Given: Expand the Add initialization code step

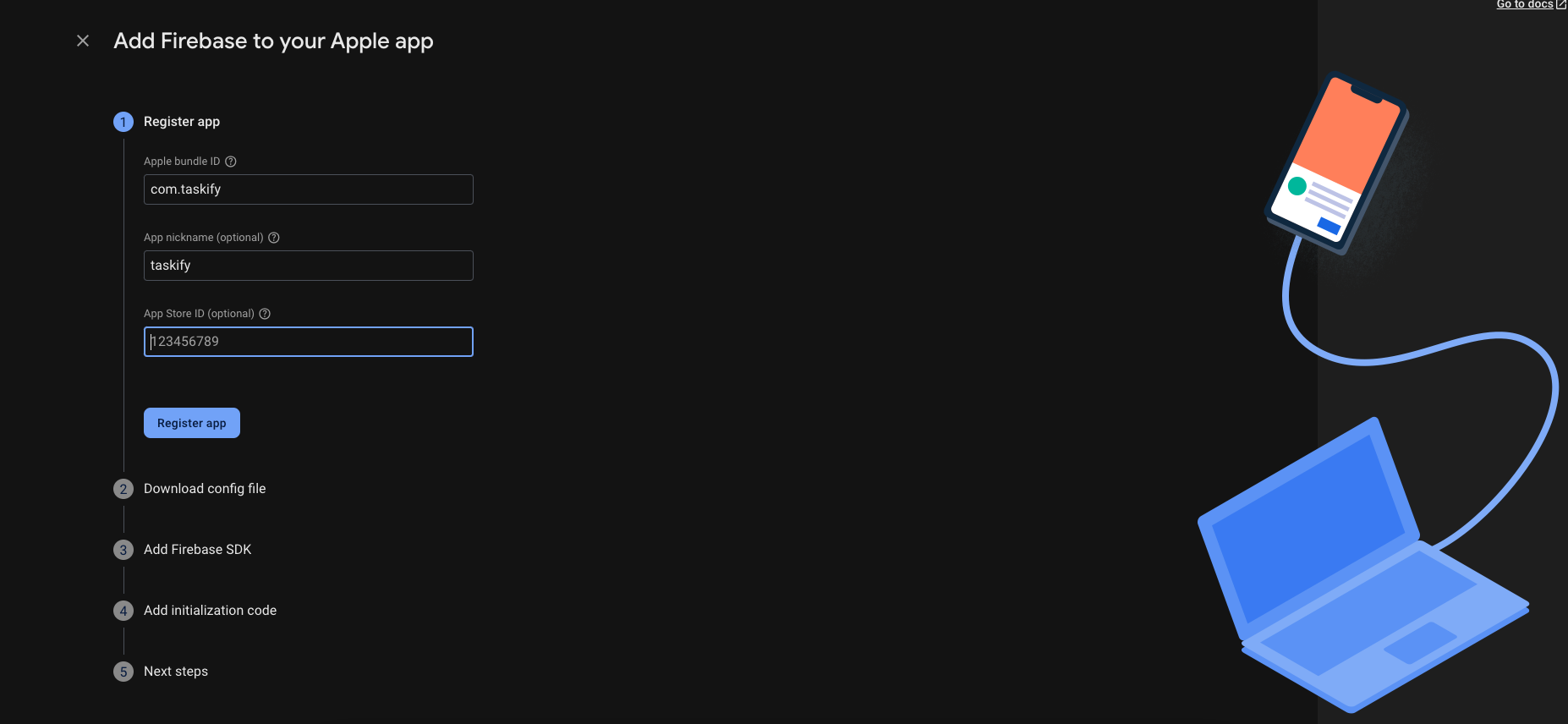Looking at the screenshot, I should 210,611.
